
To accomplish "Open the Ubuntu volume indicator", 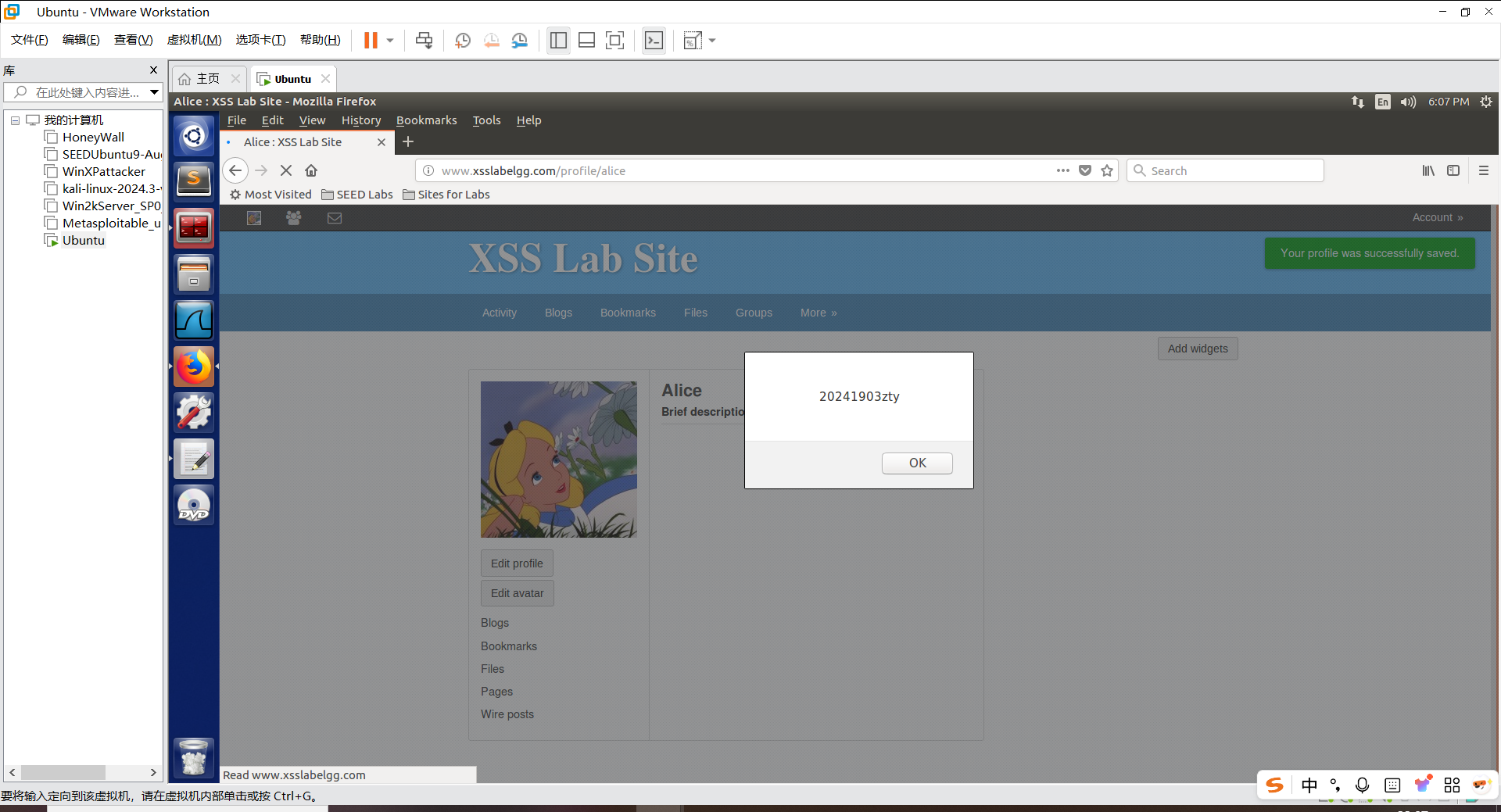I will pos(1408,102).
